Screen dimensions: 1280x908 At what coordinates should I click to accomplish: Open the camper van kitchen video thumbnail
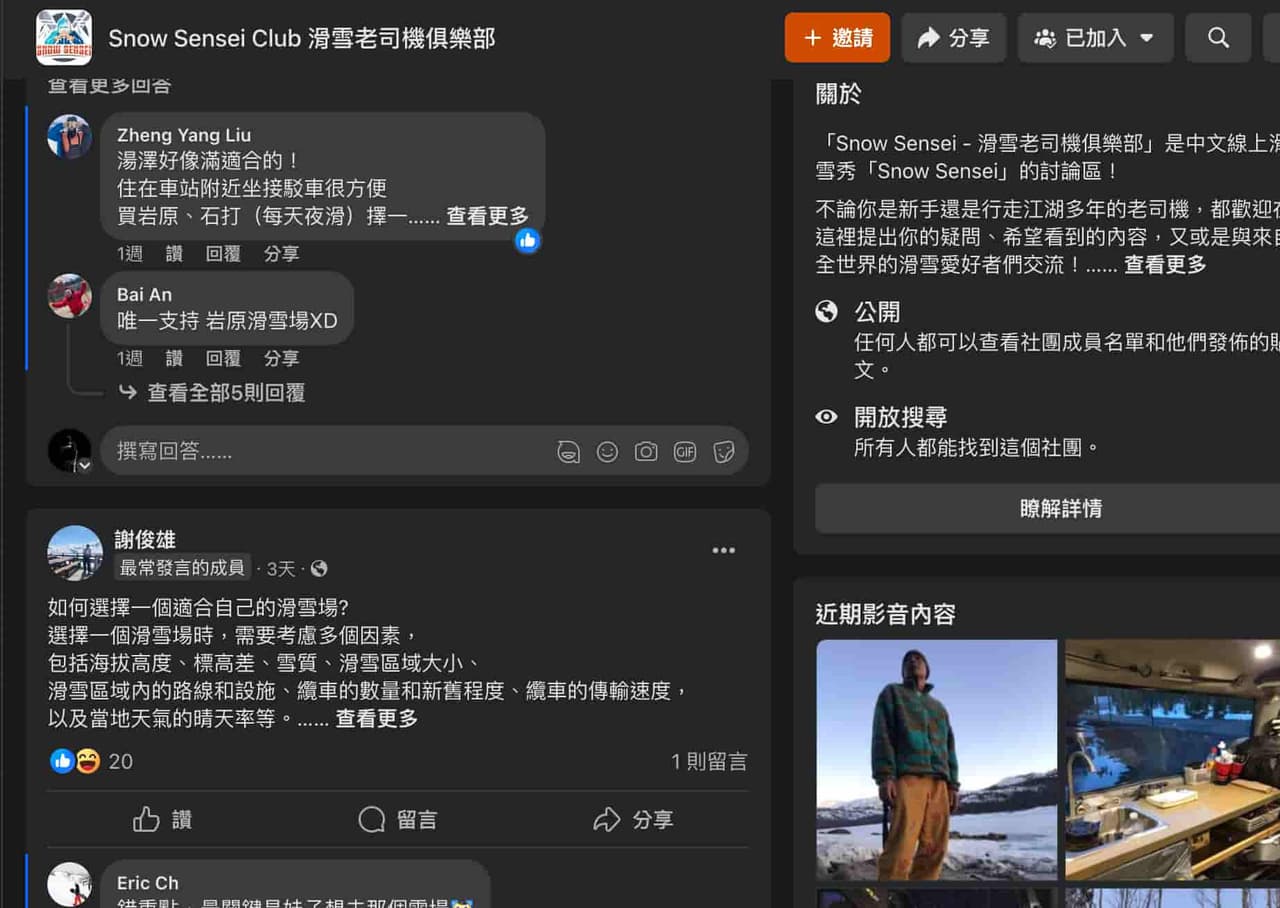(1172, 760)
